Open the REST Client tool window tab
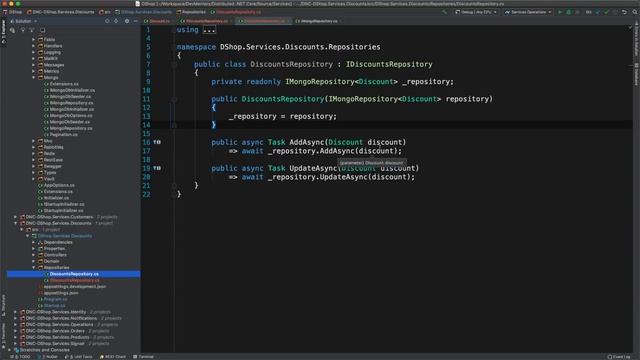 [113, 357]
